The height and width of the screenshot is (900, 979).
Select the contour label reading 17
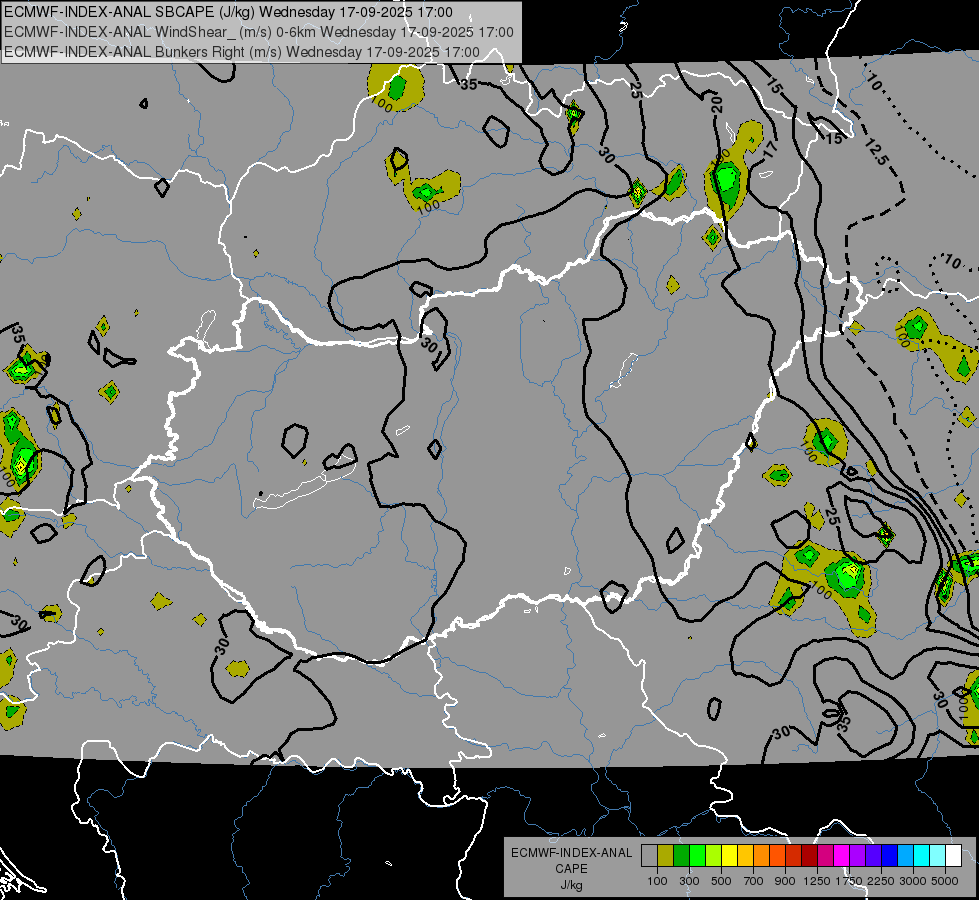(768, 149)
